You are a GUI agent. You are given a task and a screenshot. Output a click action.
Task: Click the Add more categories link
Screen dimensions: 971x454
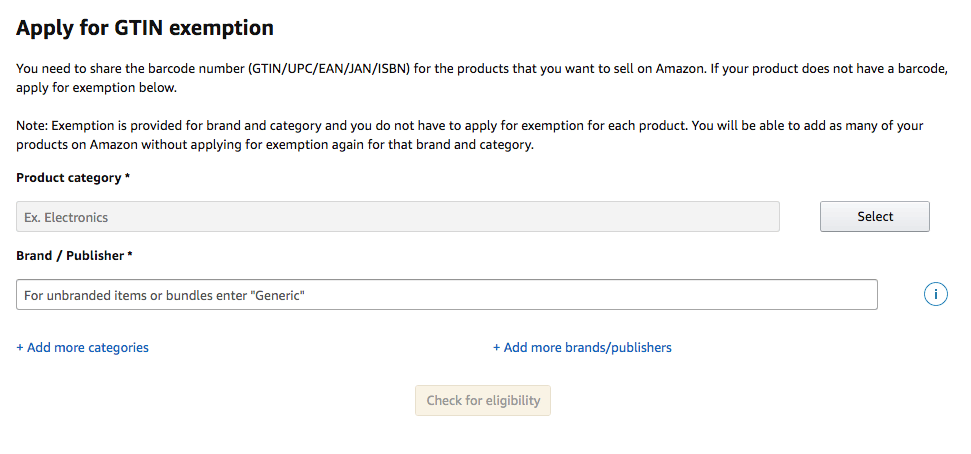click(x=82, y=347)
